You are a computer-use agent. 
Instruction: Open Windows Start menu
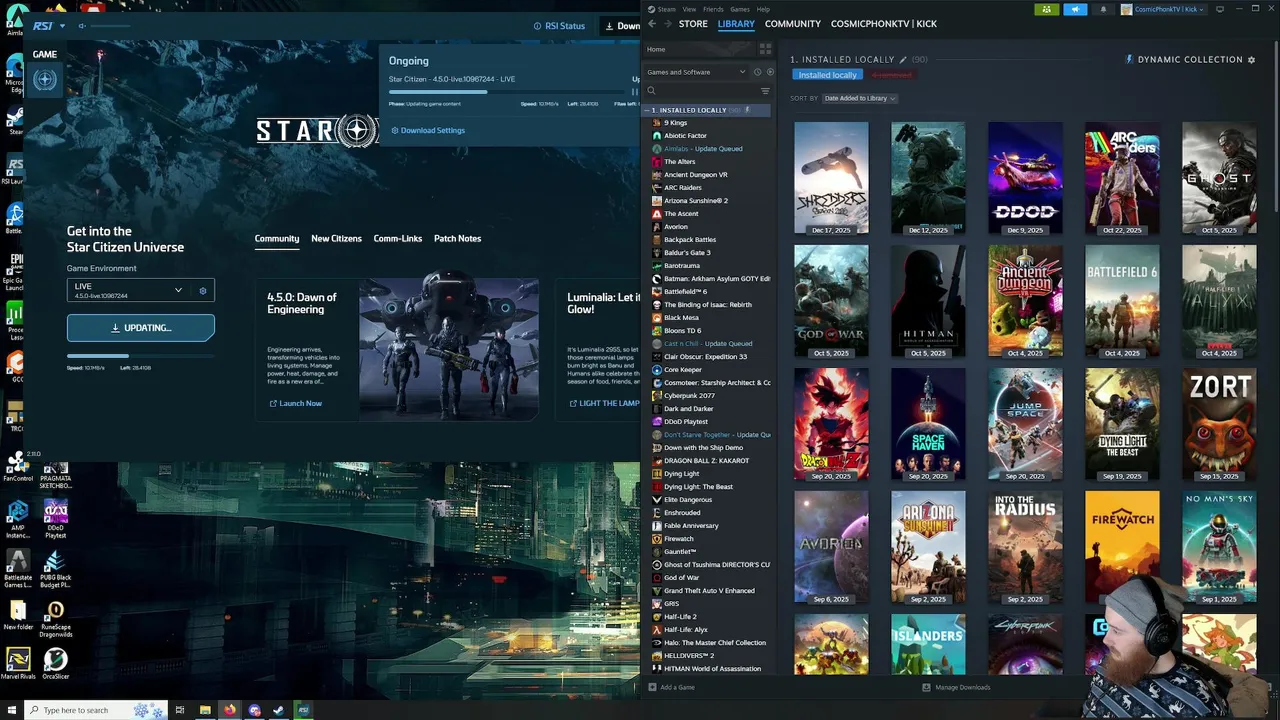point(12,710)
